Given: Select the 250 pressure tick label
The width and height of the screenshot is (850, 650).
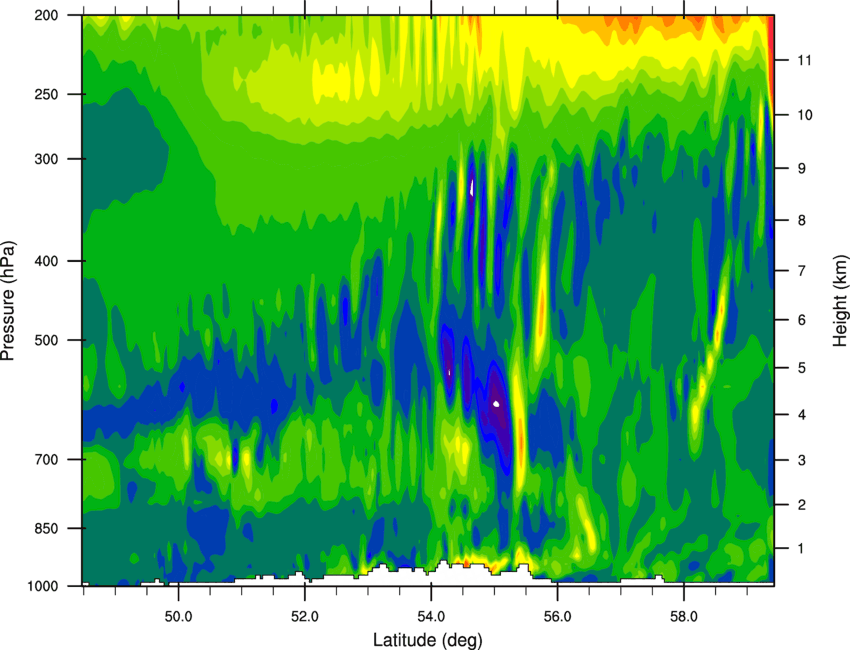Looking at the screenshot, I should tap(46, 94).
